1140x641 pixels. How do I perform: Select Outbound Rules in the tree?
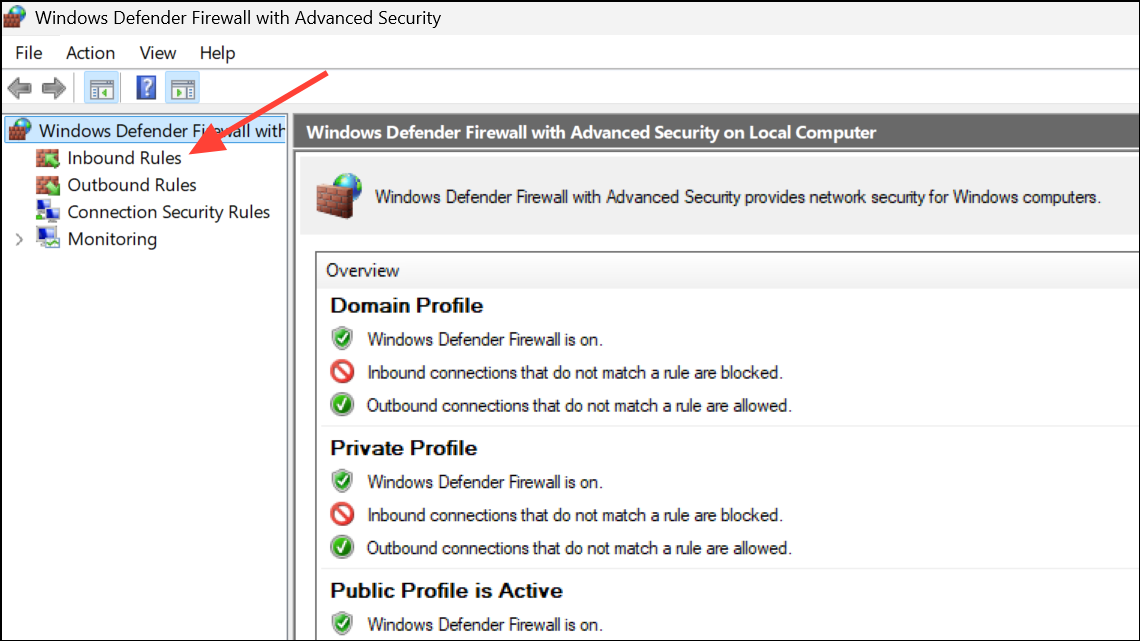132,185
